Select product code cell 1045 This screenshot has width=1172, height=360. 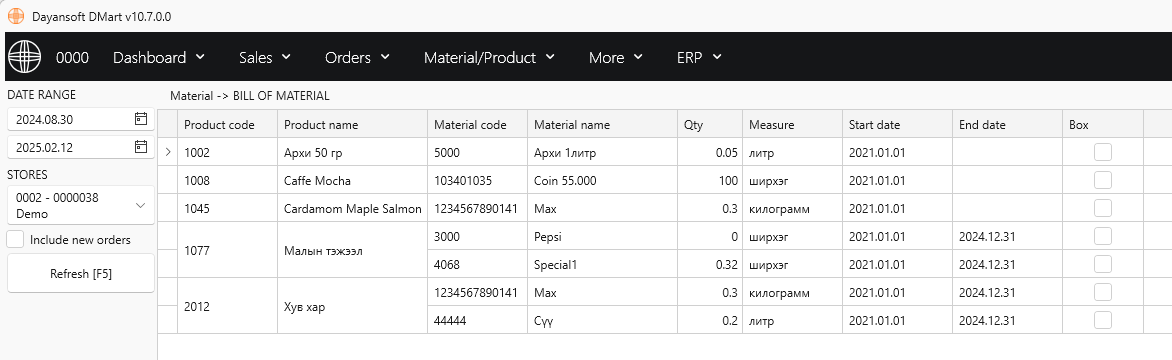pos(227,208)
